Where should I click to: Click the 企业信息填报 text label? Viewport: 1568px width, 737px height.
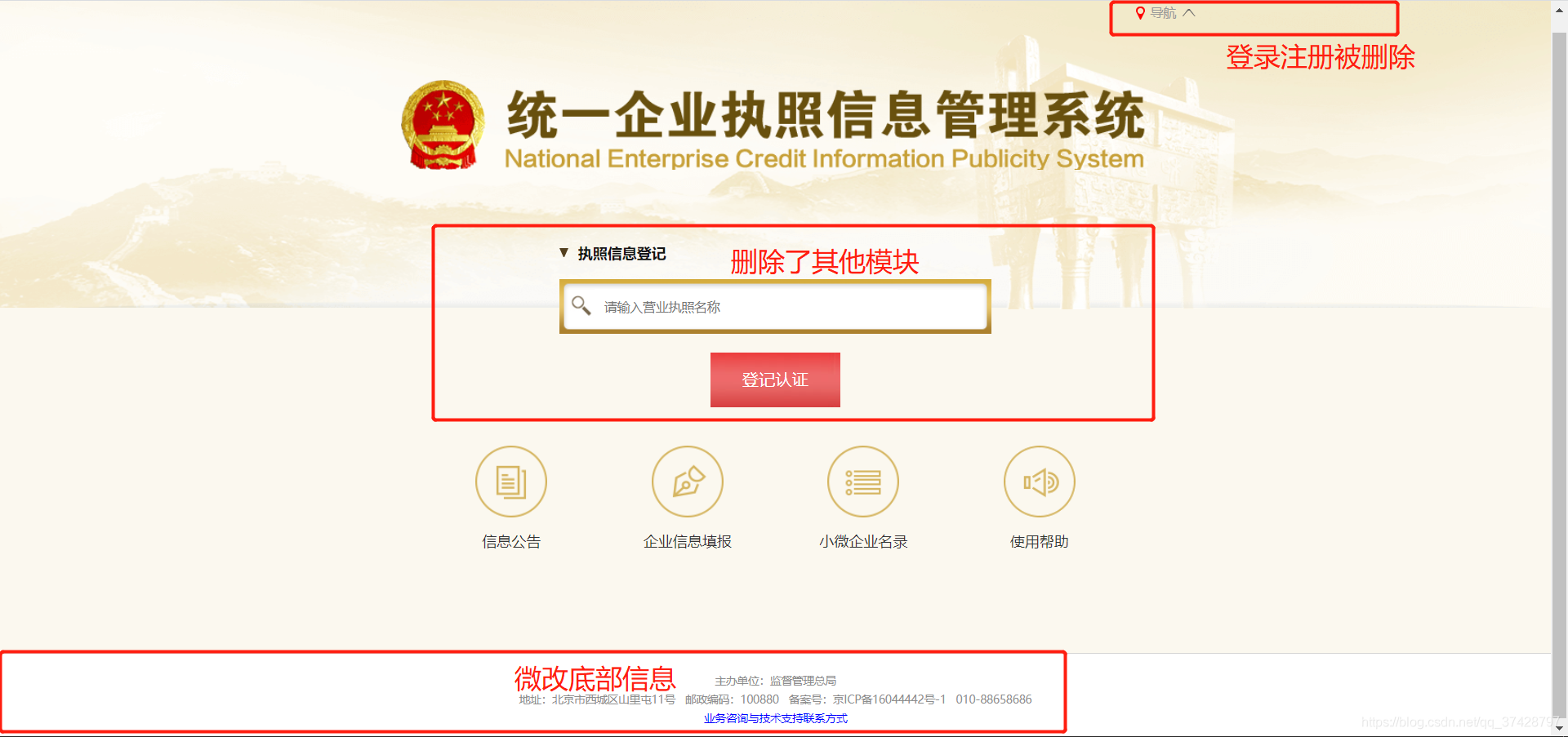(688, 542)
